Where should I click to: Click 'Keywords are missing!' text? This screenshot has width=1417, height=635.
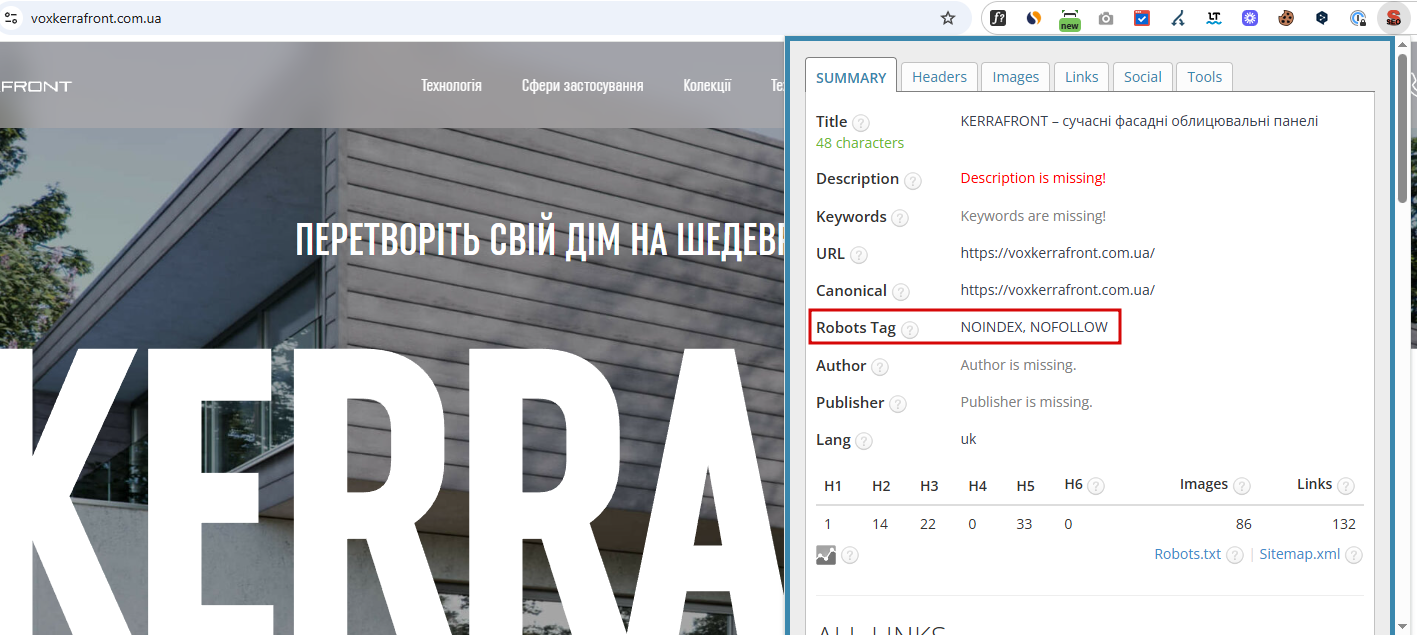pyautogui.click(x=1033, y=216)
